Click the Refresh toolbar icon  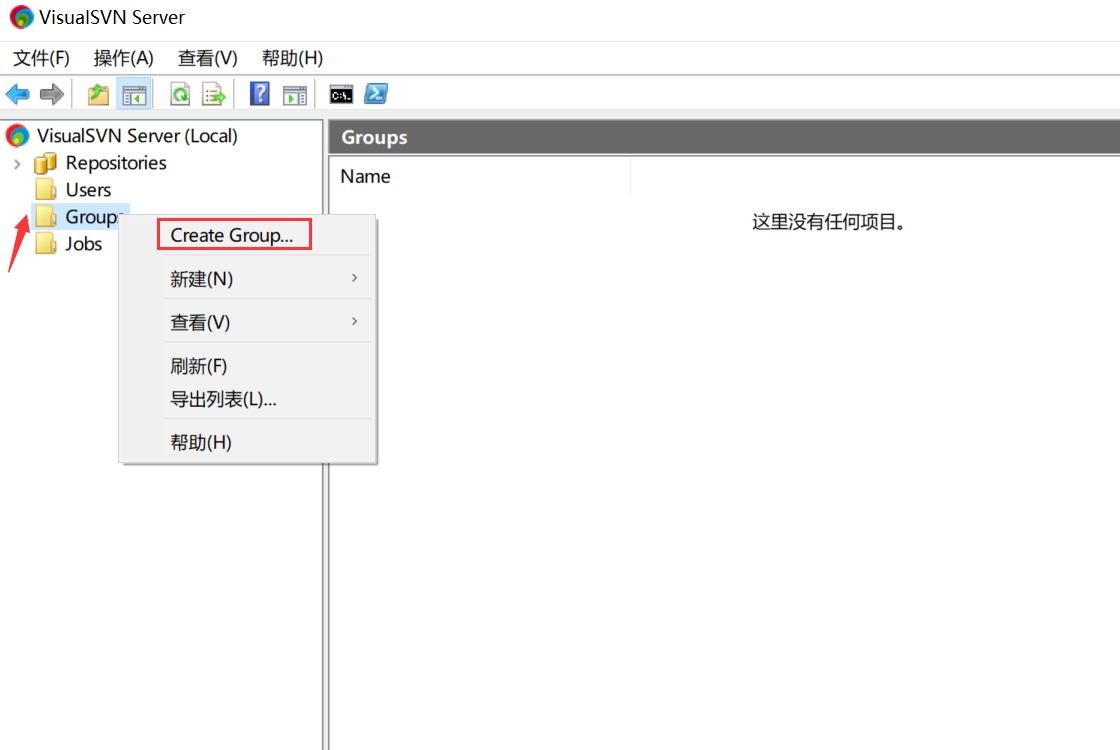pos(180,94)
